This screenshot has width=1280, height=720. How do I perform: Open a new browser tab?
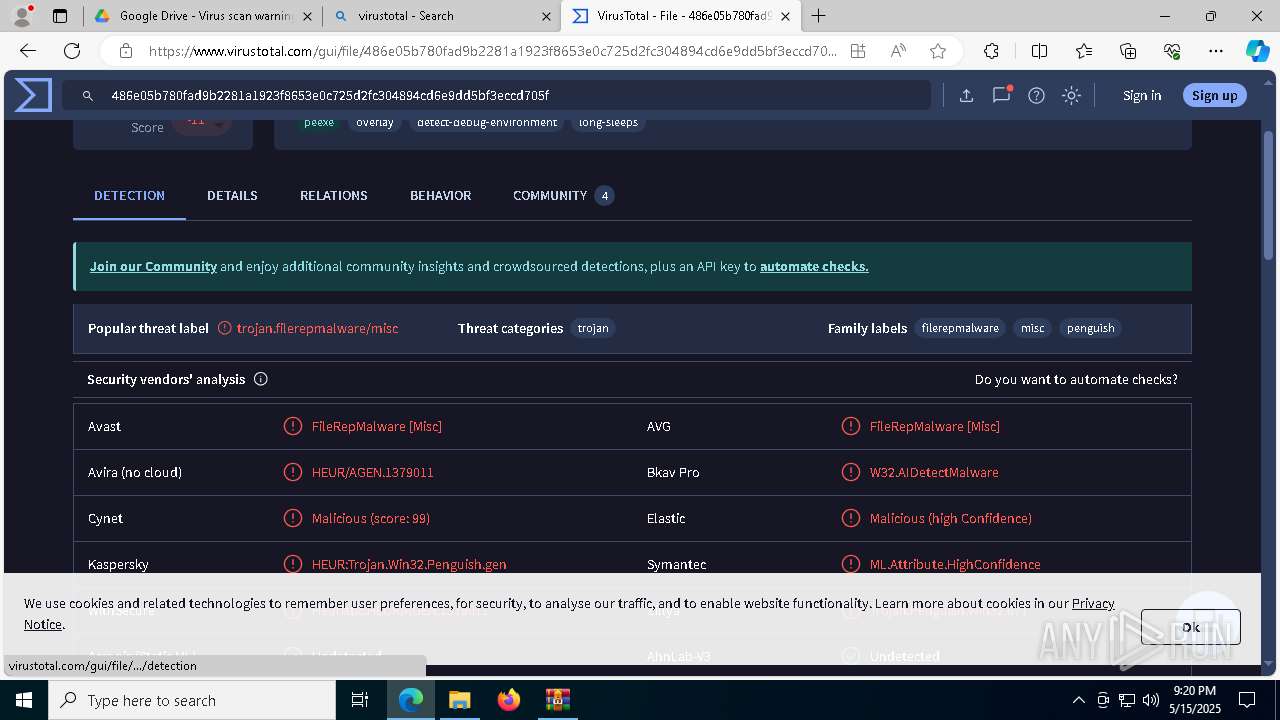point(819,16)
